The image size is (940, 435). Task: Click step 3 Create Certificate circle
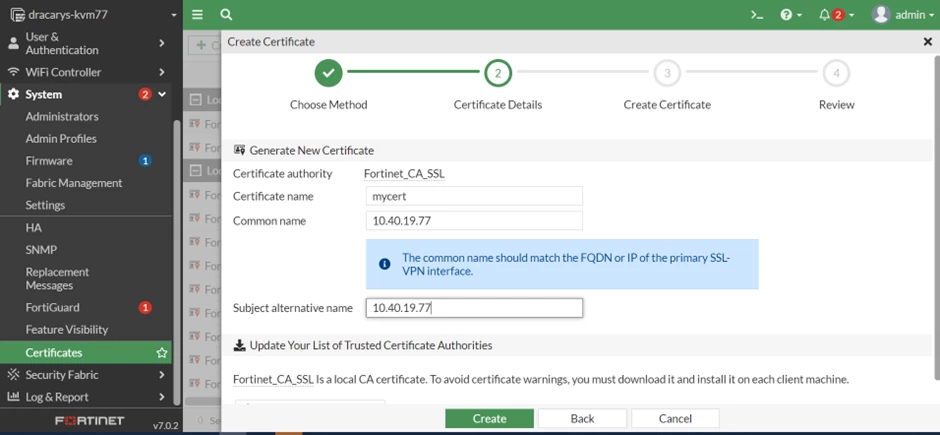tap(667, 73)
